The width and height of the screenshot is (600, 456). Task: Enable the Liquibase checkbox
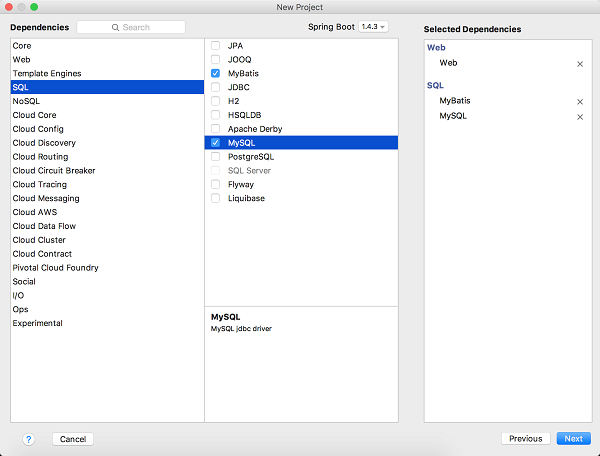(216, 198)
